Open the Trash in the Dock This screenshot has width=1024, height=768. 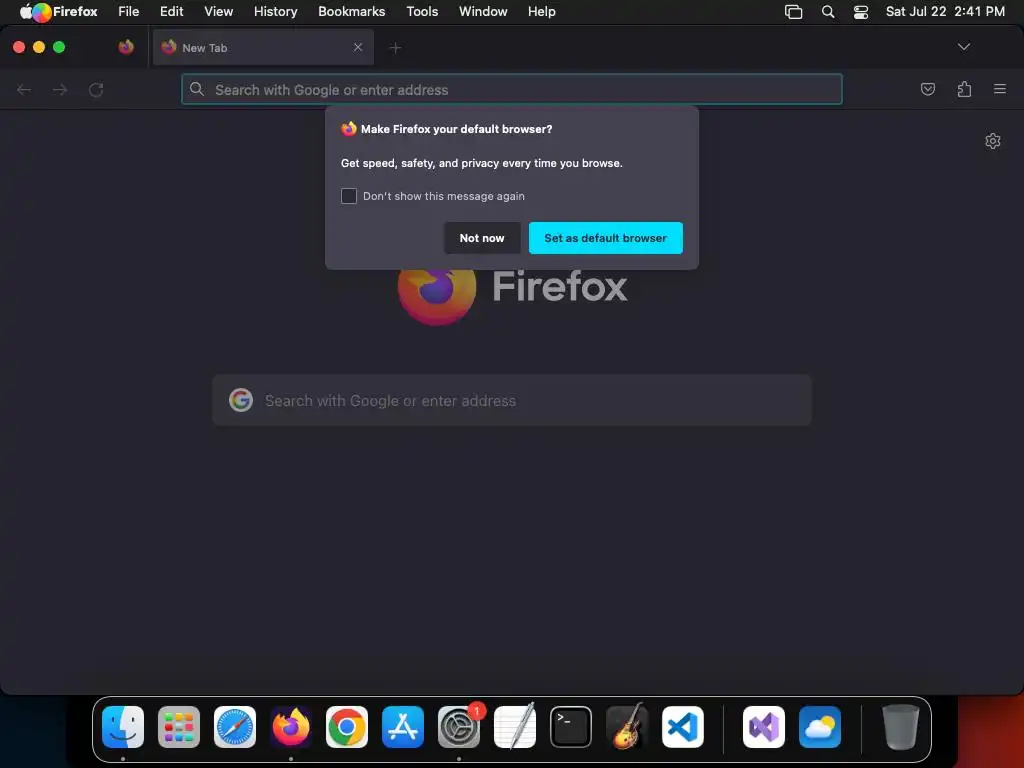click(901, 727)
